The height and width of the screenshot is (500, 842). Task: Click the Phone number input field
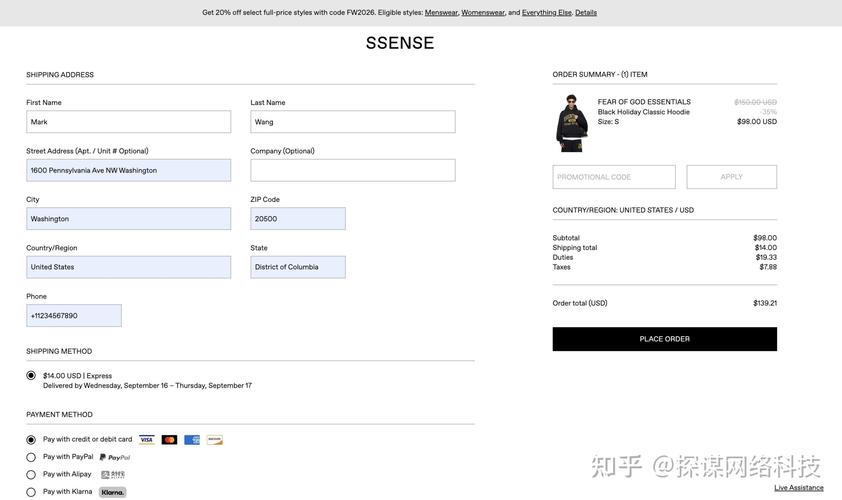click(74, 316)
